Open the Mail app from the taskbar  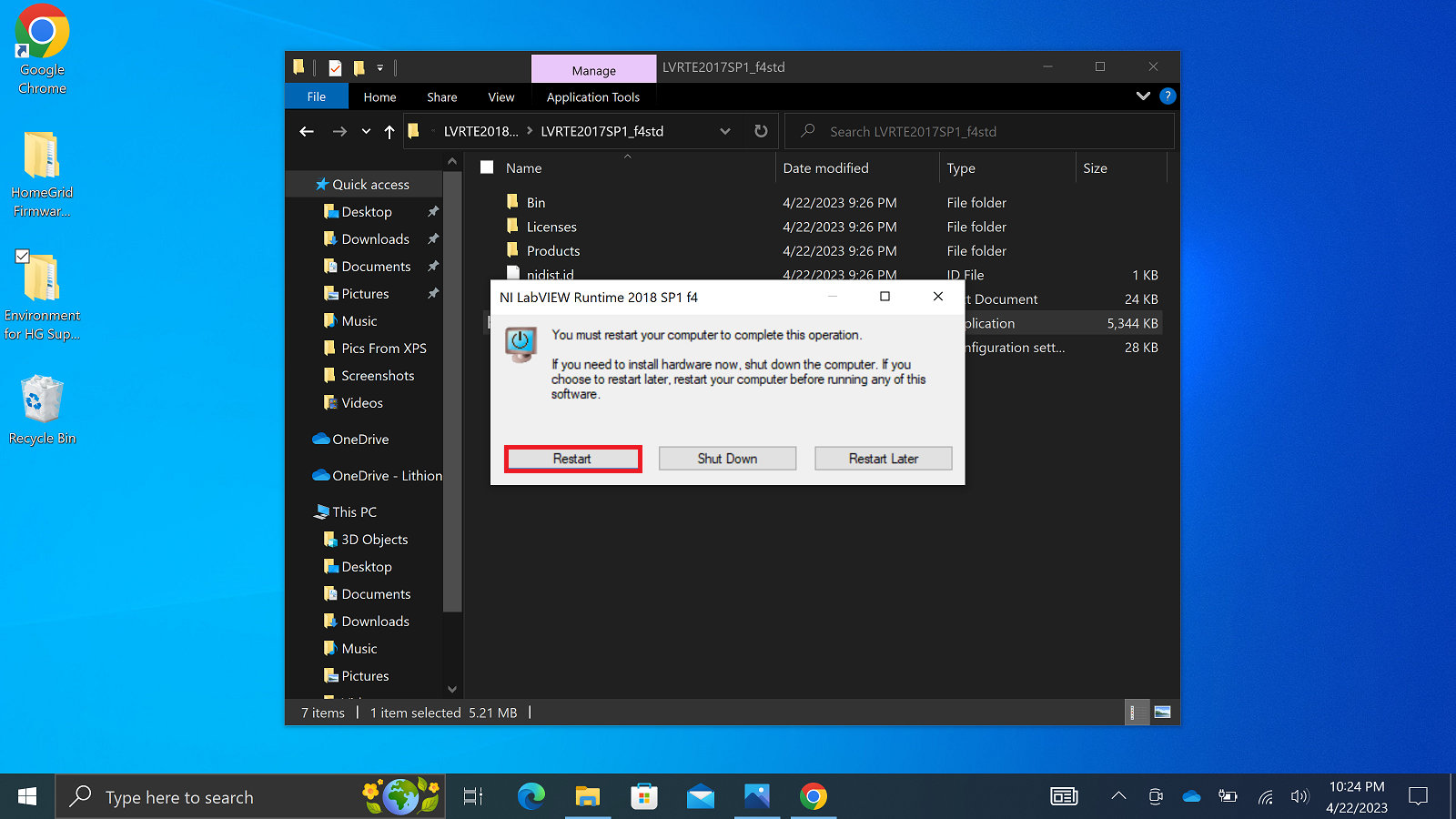[x=700, y=796]
